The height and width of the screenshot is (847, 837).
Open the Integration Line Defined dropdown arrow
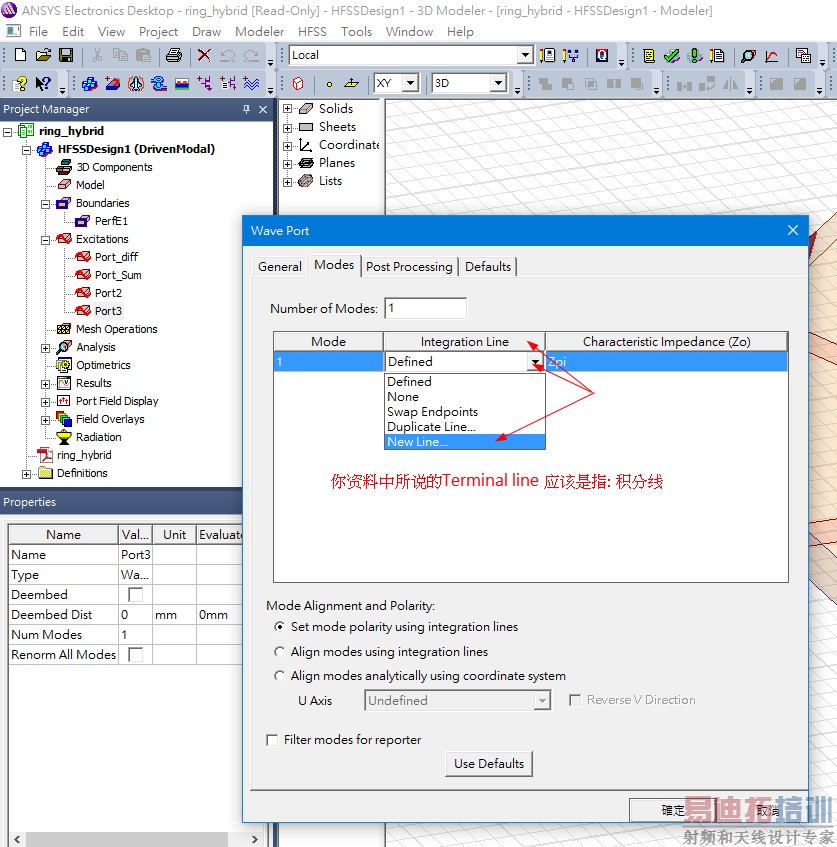pos(535,362)
